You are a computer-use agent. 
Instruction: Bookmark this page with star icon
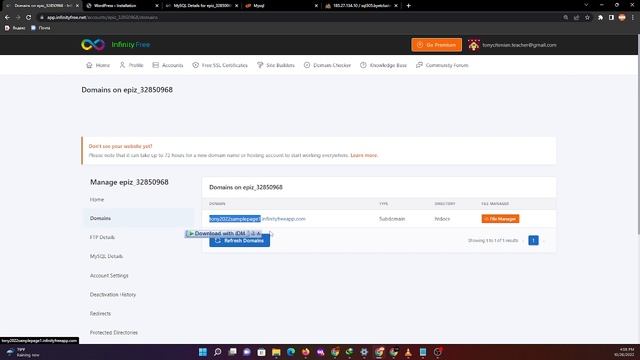587,18
